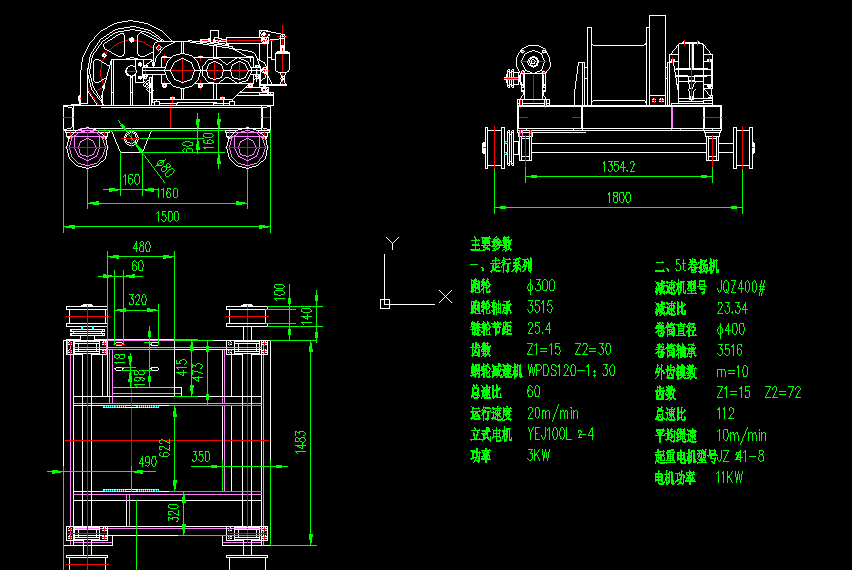Click the 运行速度 label
The width and height of the screenshot is (852, 570).
491,414
